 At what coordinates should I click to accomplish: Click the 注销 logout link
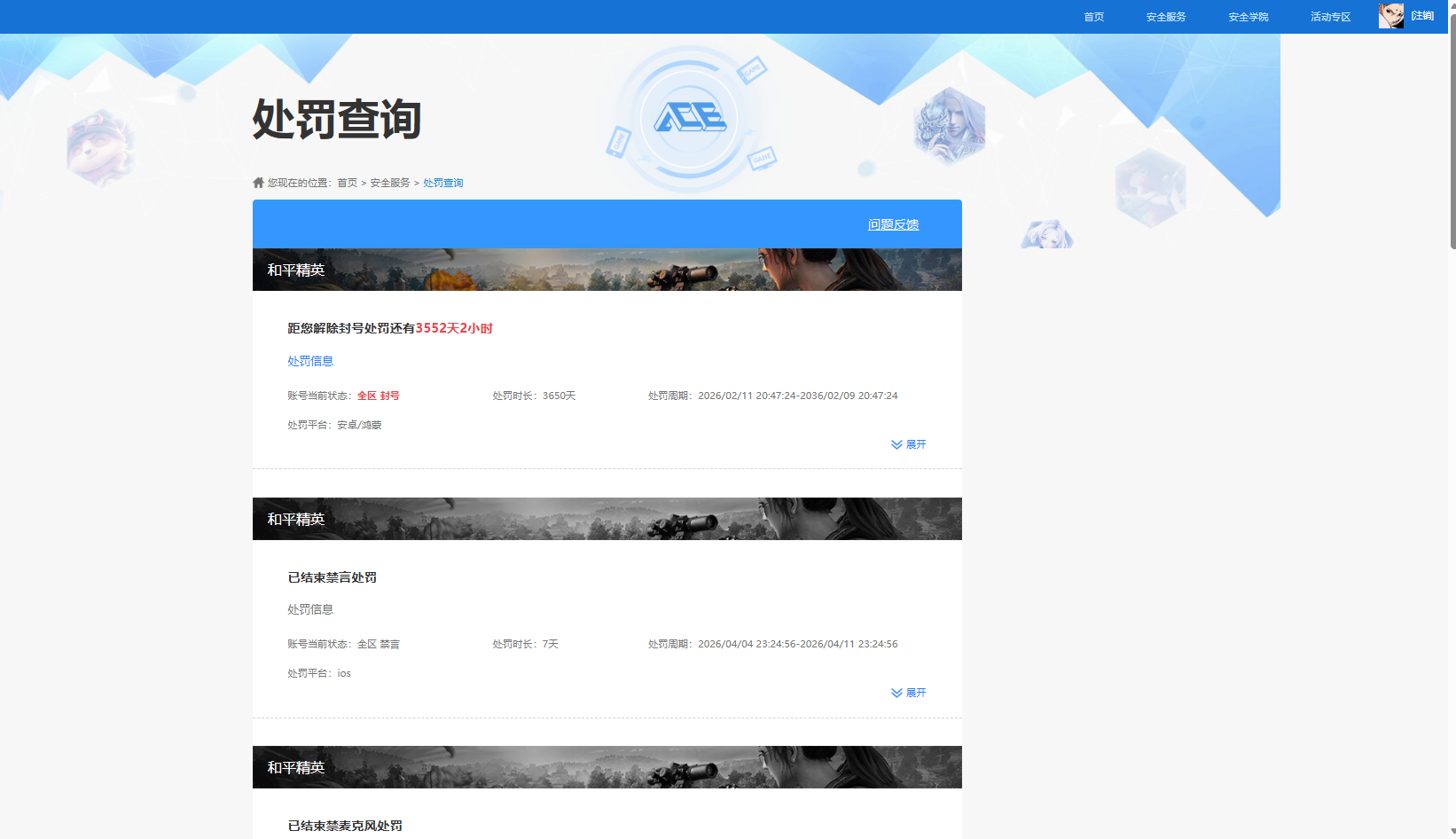click(x=1422, y=16)
